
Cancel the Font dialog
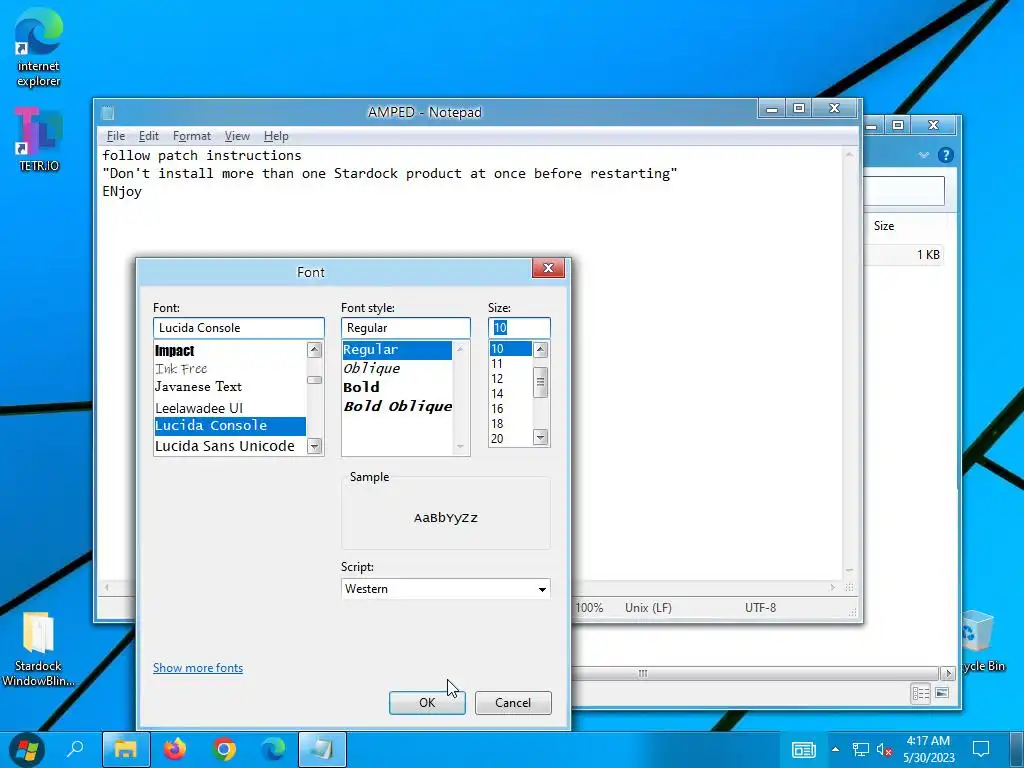click(x=513, y=703)
